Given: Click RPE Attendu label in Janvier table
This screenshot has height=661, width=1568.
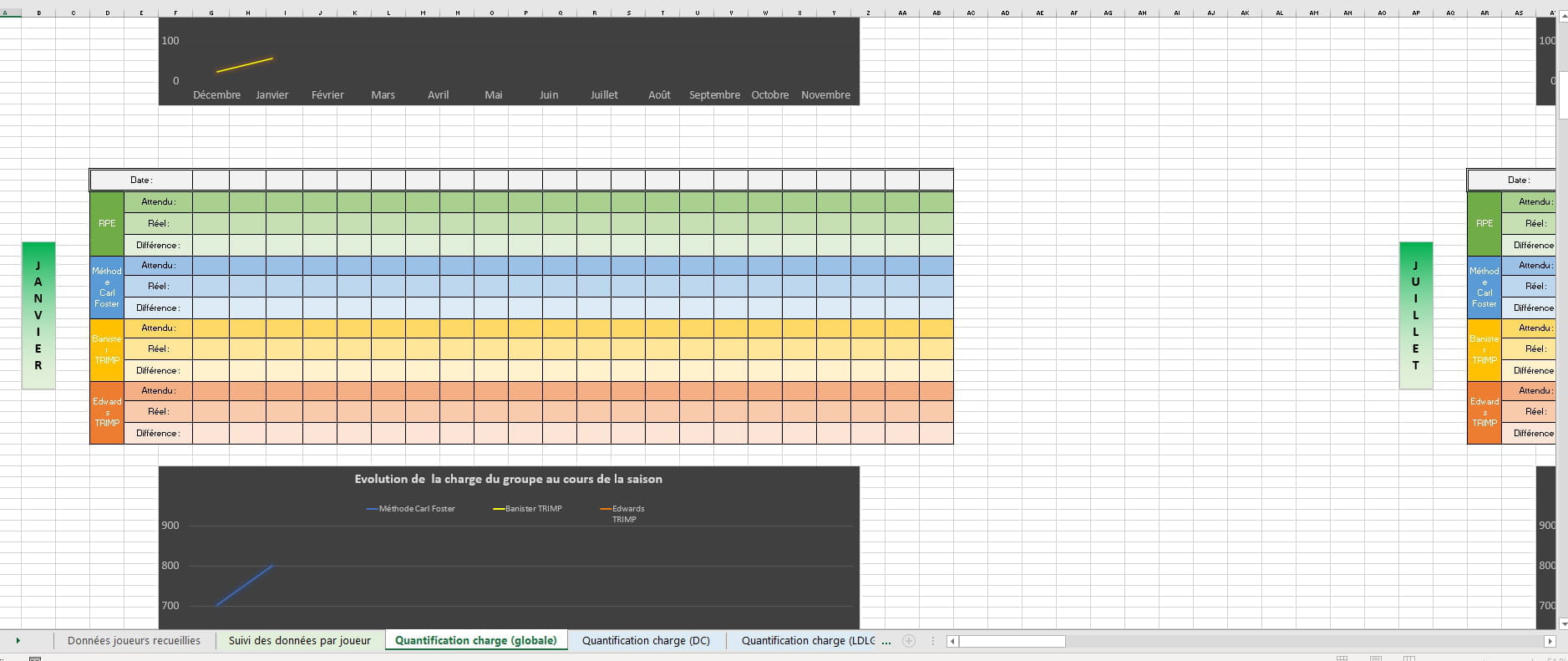Looking at the screenshot, I should (x=158, y=202).
